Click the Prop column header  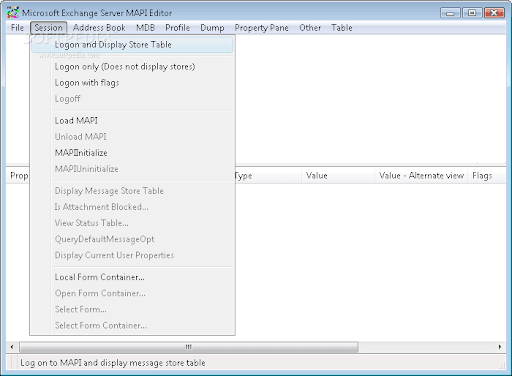tap(18, 176)
